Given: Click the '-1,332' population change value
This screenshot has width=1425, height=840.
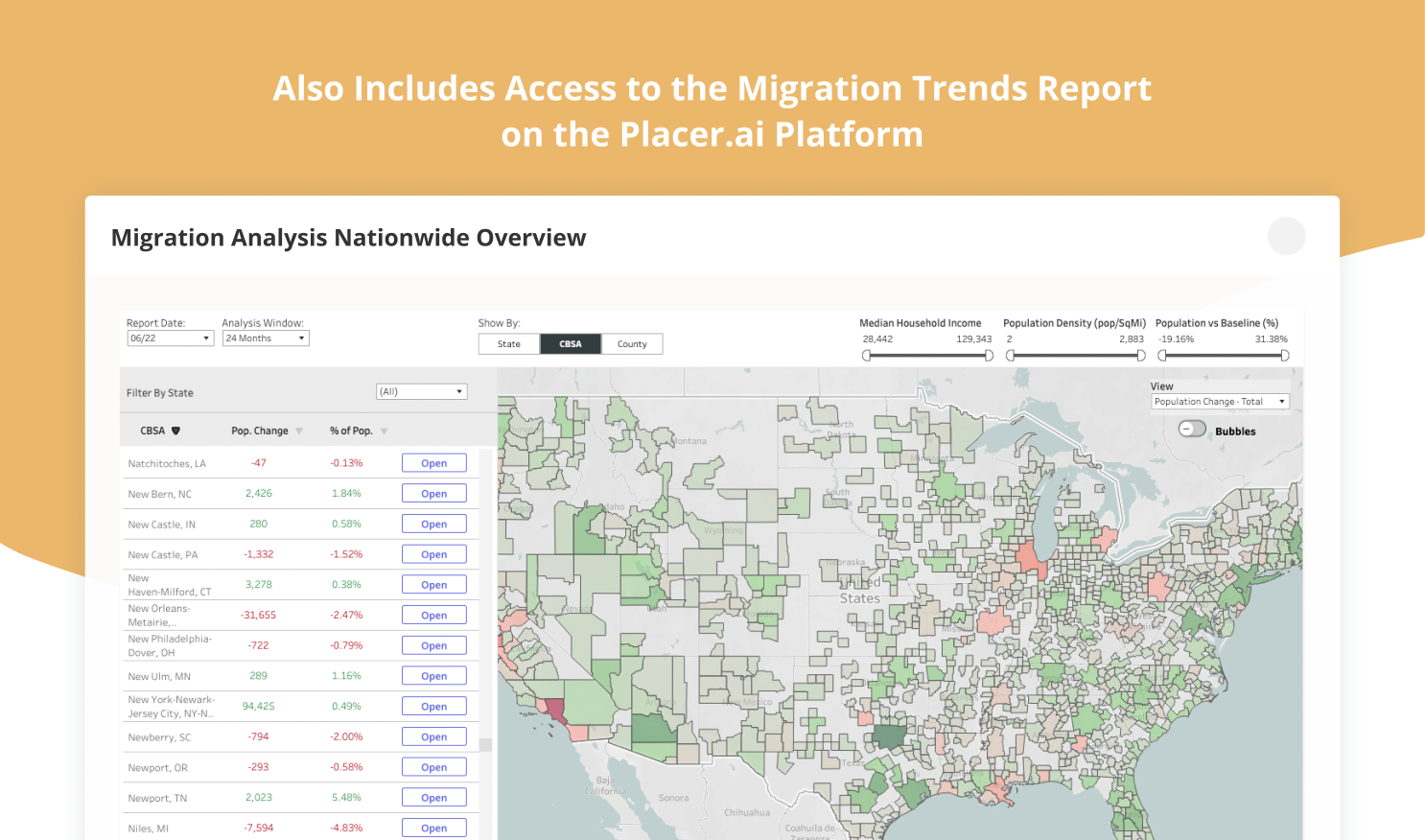Looking at the screenshot, I should (258, 554).
